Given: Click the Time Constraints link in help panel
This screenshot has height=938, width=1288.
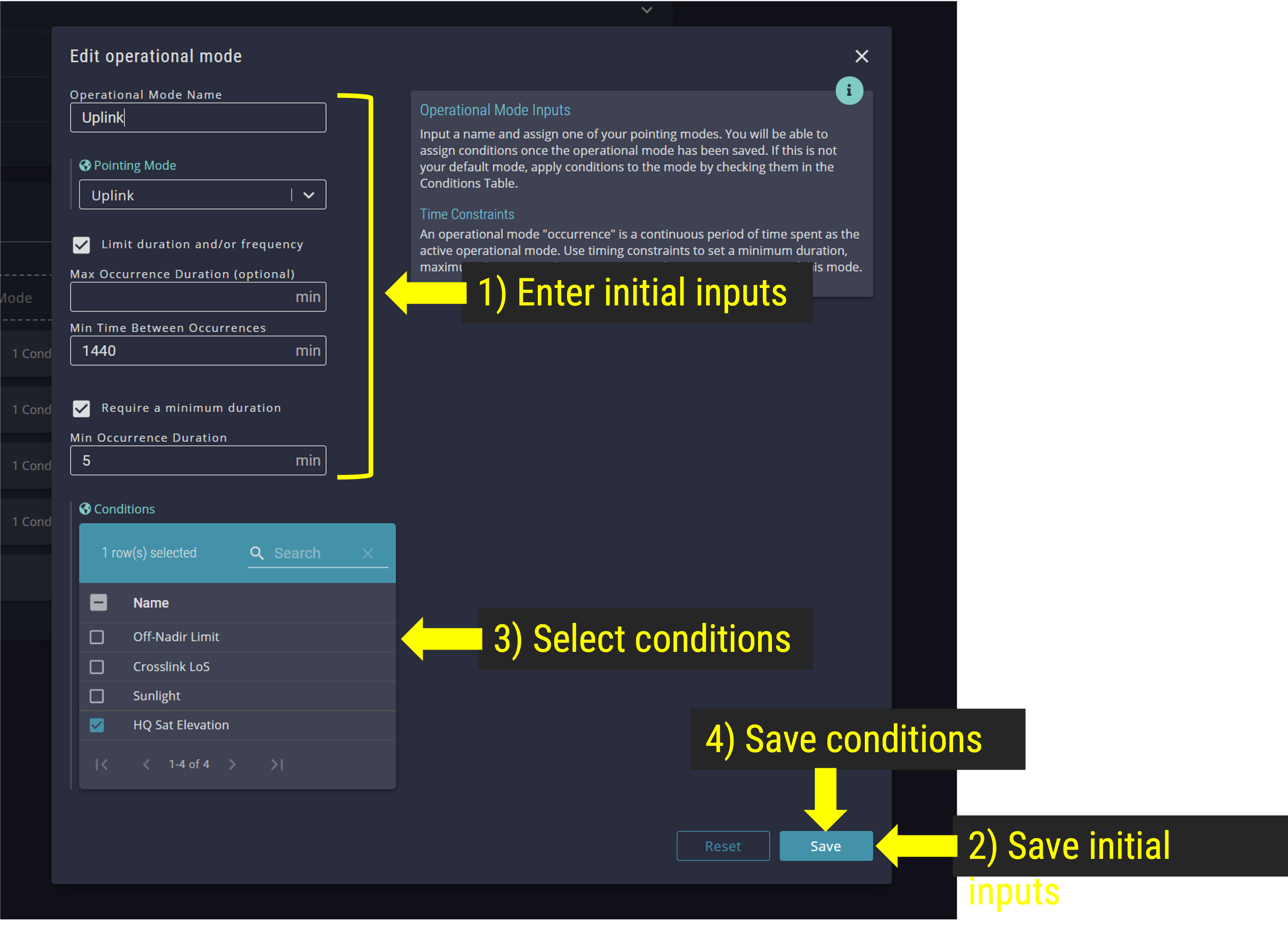Looking at the screenshot, I should pyautogui.click(x=468, y=214).
